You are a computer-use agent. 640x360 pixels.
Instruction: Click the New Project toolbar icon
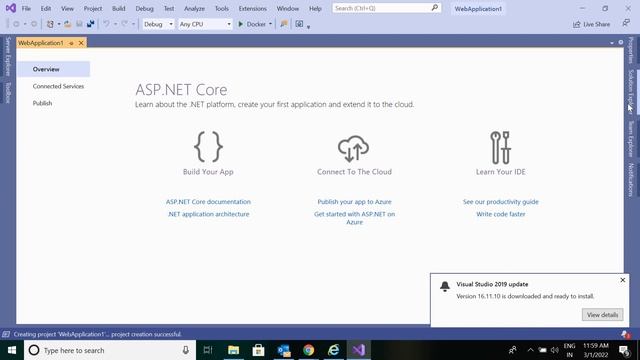50,24
